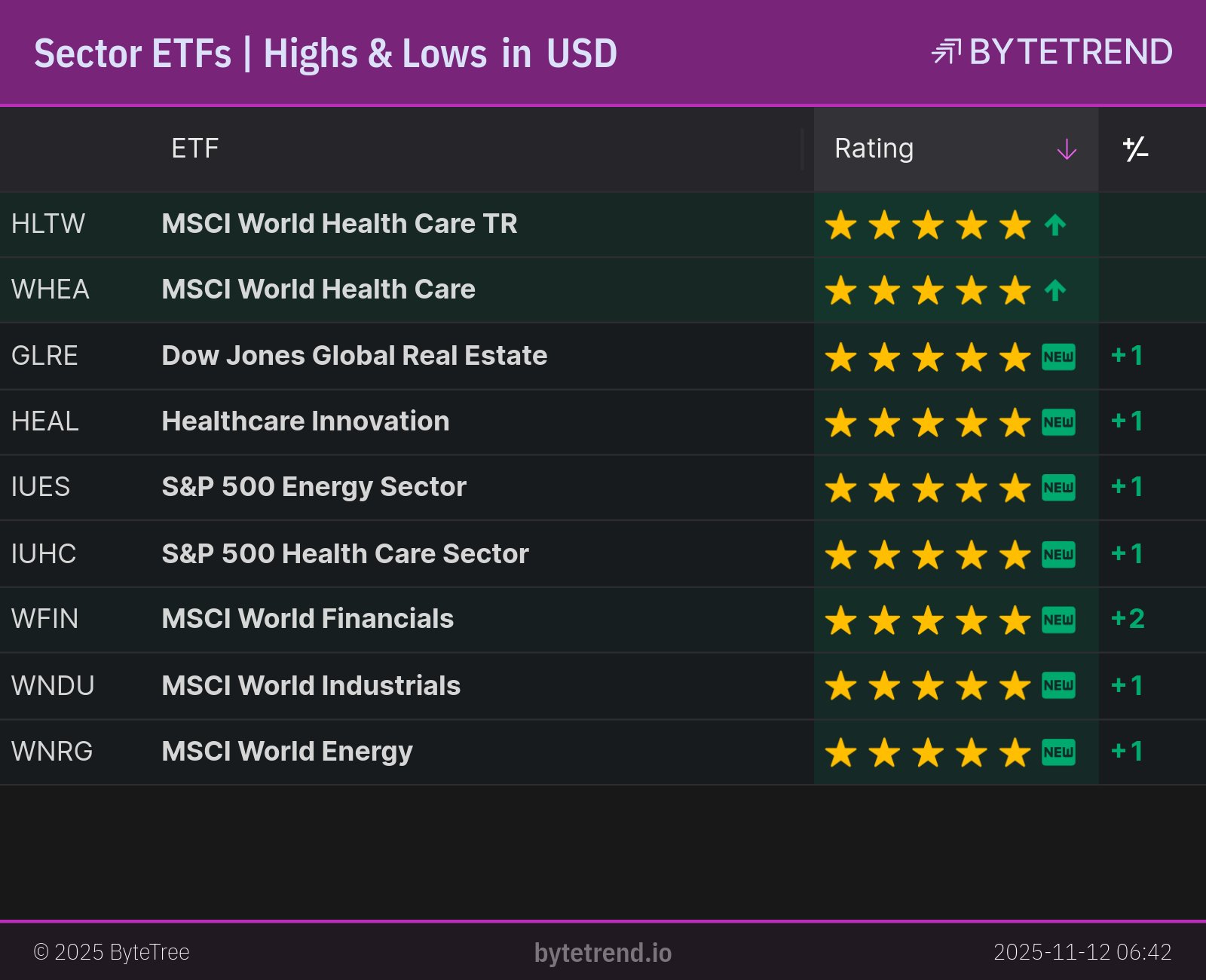Viewport: 1206px width, 980px height.
Task: Click the first star of IUHC rating
Action: 840,555
